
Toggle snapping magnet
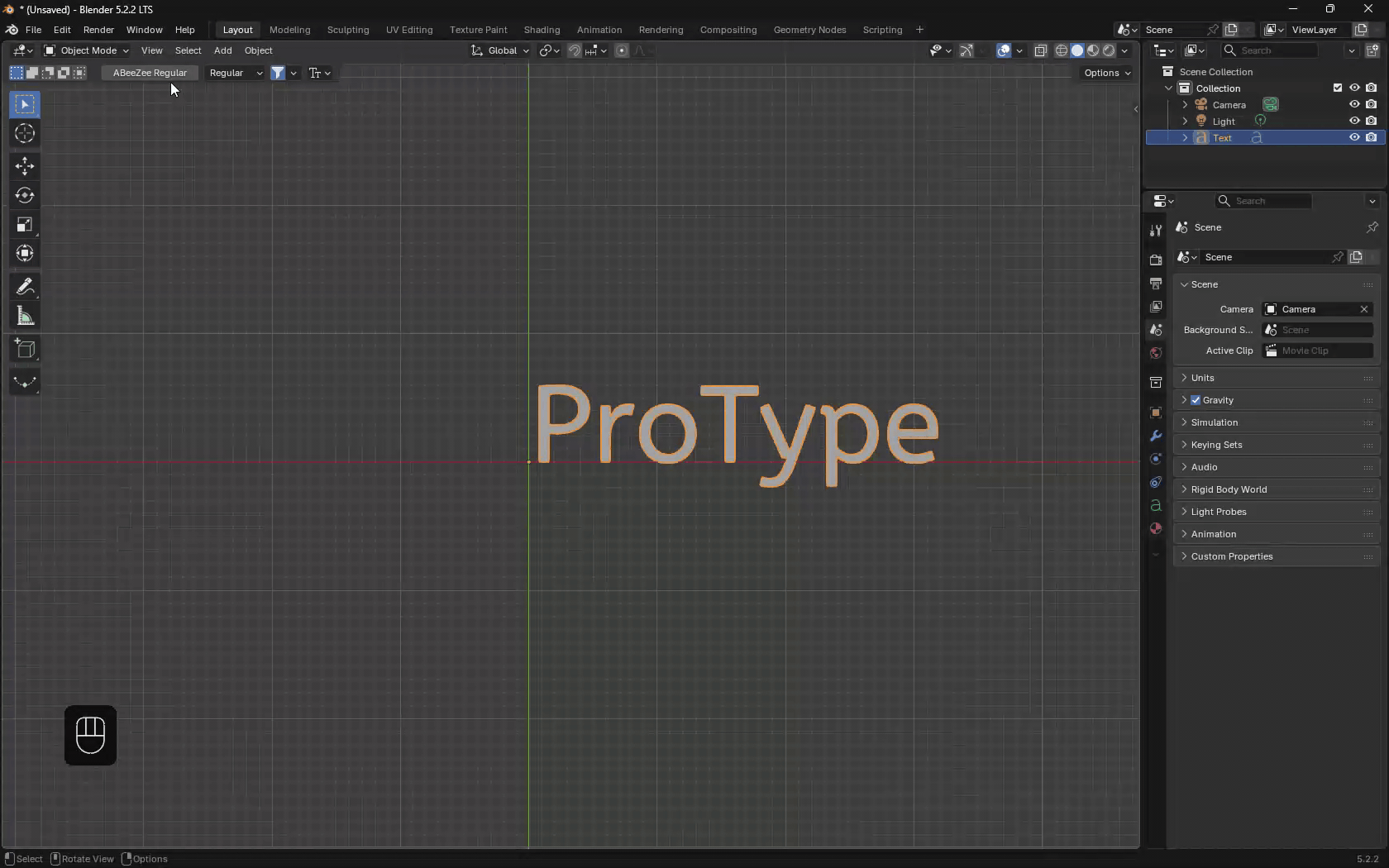click(x=574, y=50)
